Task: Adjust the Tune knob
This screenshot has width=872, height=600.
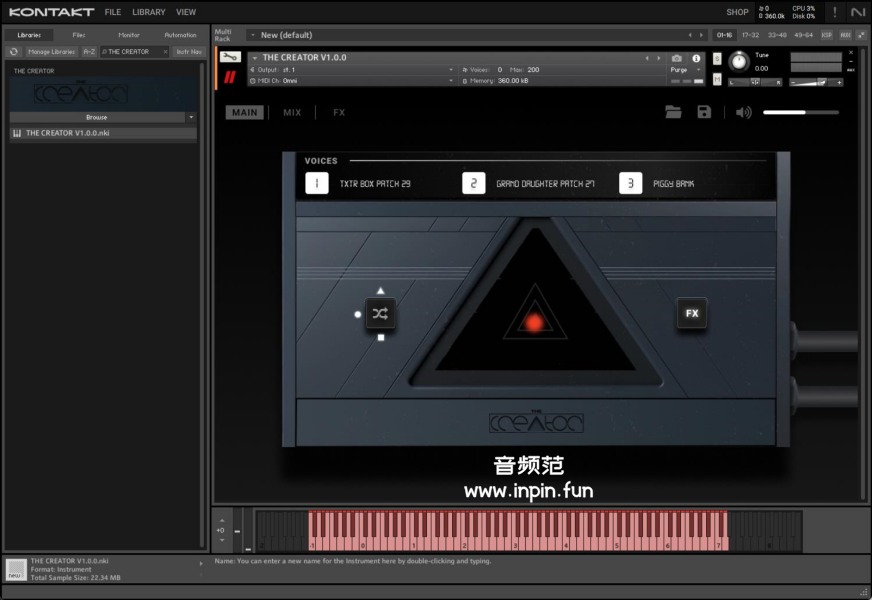Action: (739, 61)
